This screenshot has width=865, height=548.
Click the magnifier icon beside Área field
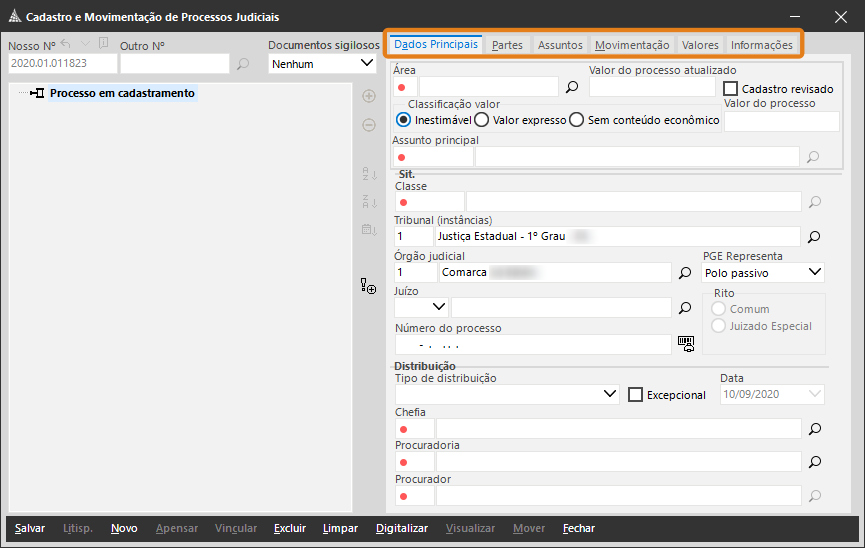pos(572,88)
